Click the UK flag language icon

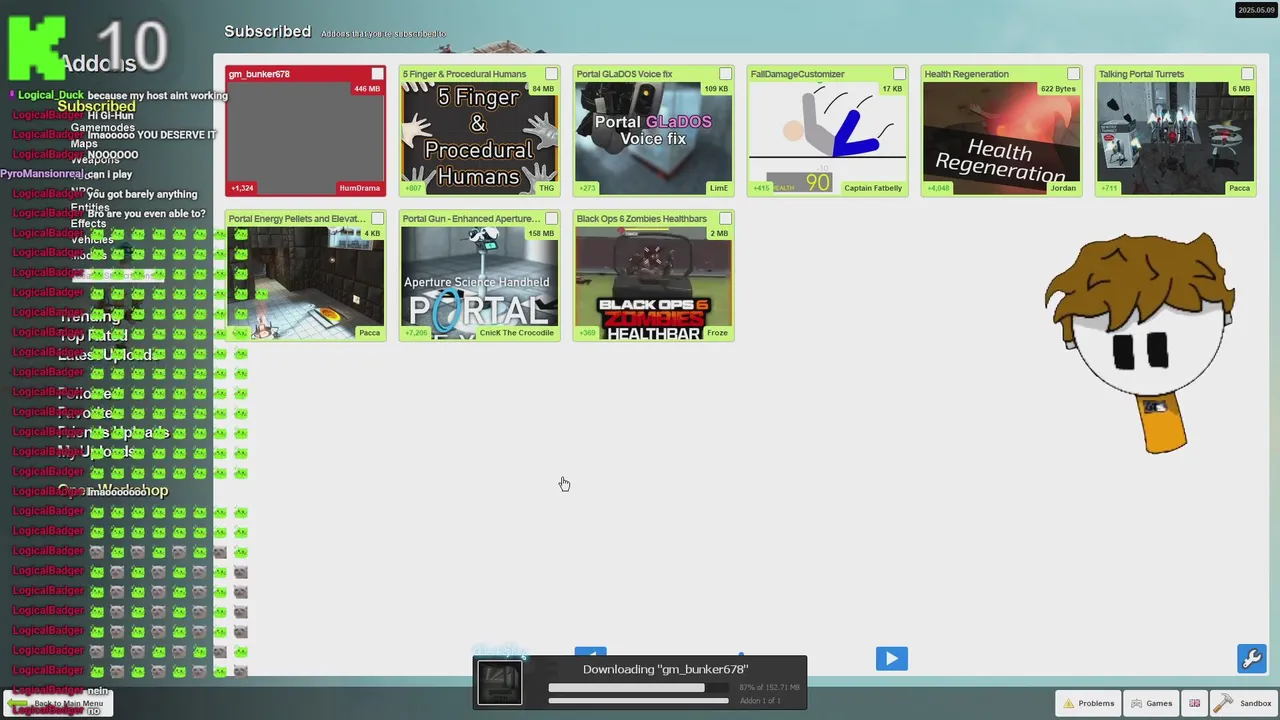(x=1194, y=703)
